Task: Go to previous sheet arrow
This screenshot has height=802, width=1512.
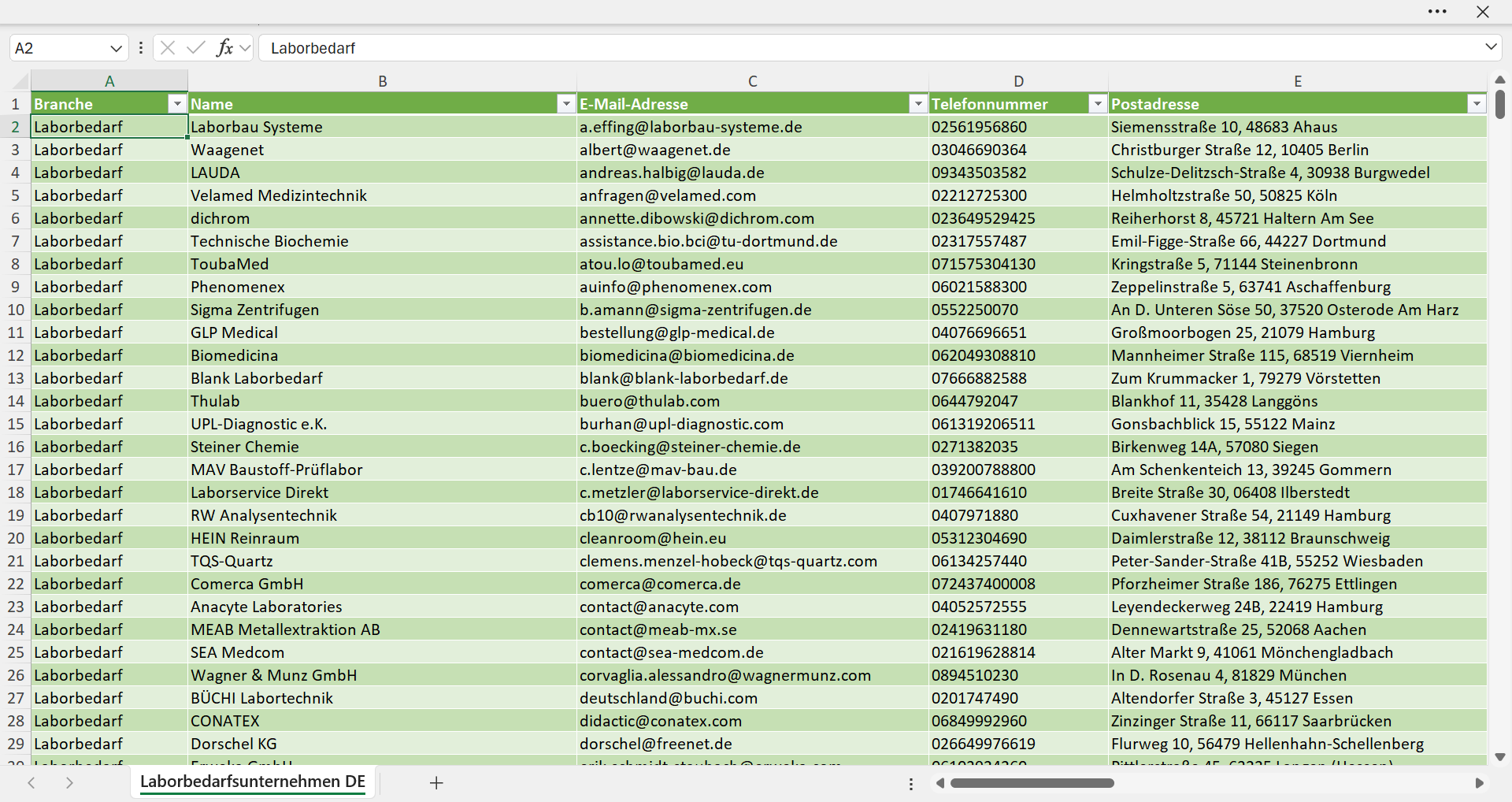Action: pos(31,782)
